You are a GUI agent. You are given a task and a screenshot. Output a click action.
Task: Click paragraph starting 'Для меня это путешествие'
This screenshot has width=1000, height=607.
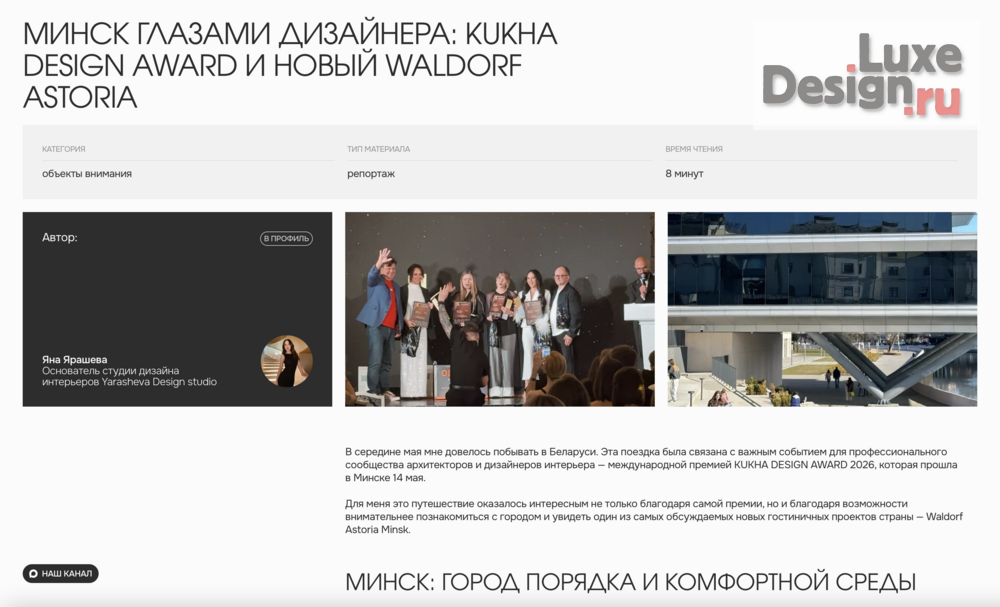click(x=654, y=516)
